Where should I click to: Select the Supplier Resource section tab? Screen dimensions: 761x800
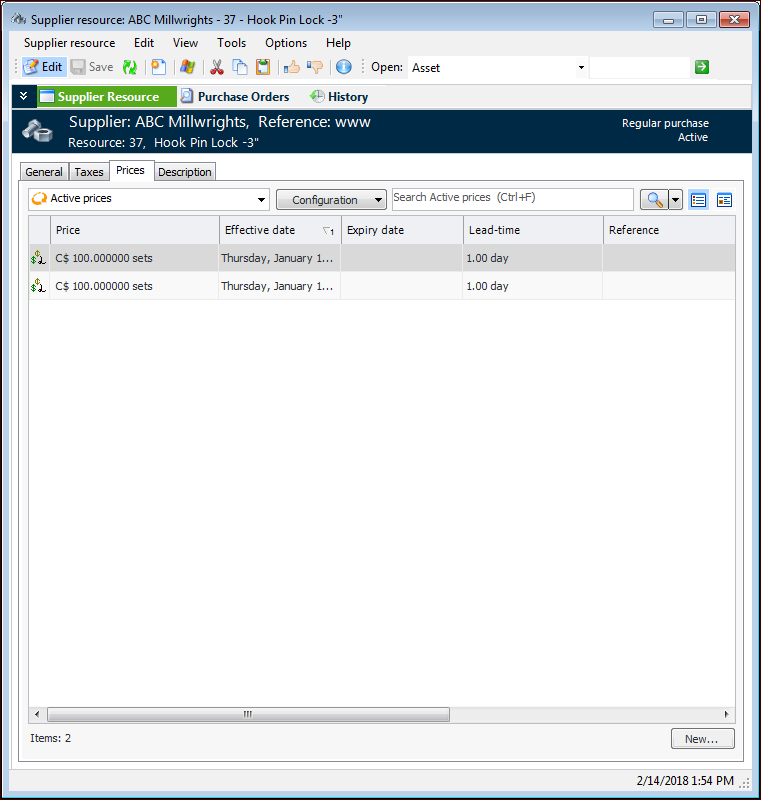pos(107,96)
